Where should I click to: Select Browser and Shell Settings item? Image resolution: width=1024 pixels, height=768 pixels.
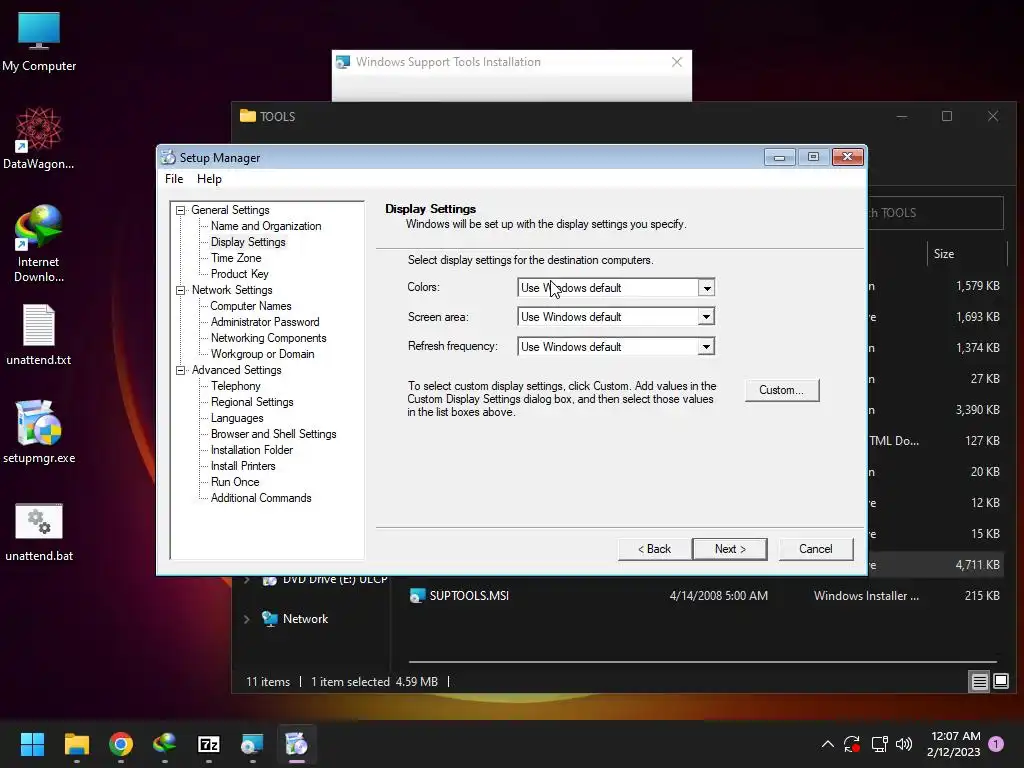274,434
